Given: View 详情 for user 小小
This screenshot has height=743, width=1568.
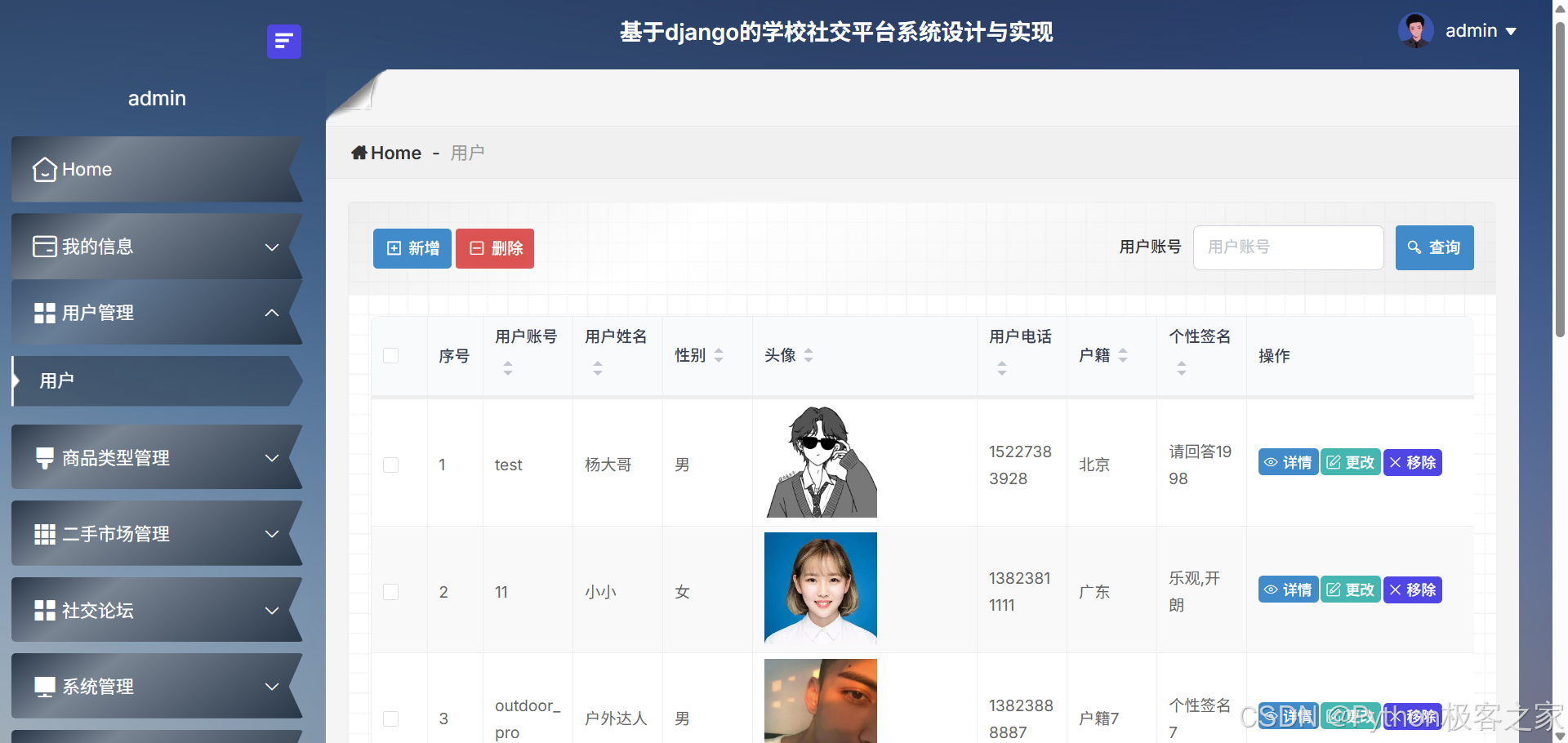Looking at the screenshot, I should 1288,590.
